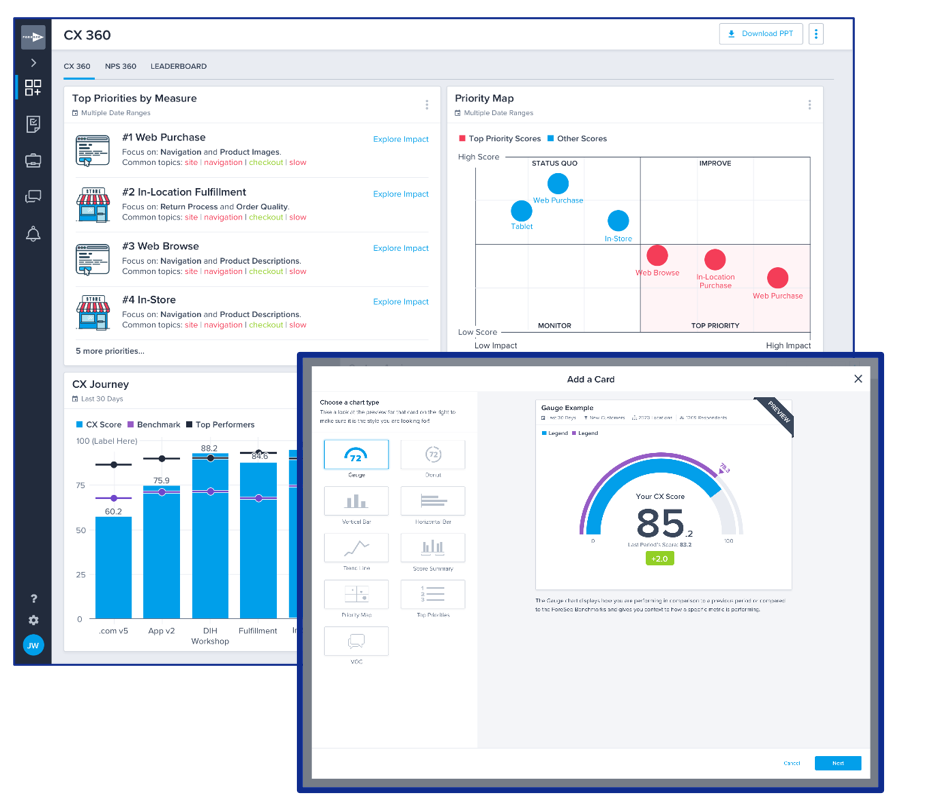Screen dimensions: 941x797
Task: Click the Download PPT button
Action: (x=760, y=34)
